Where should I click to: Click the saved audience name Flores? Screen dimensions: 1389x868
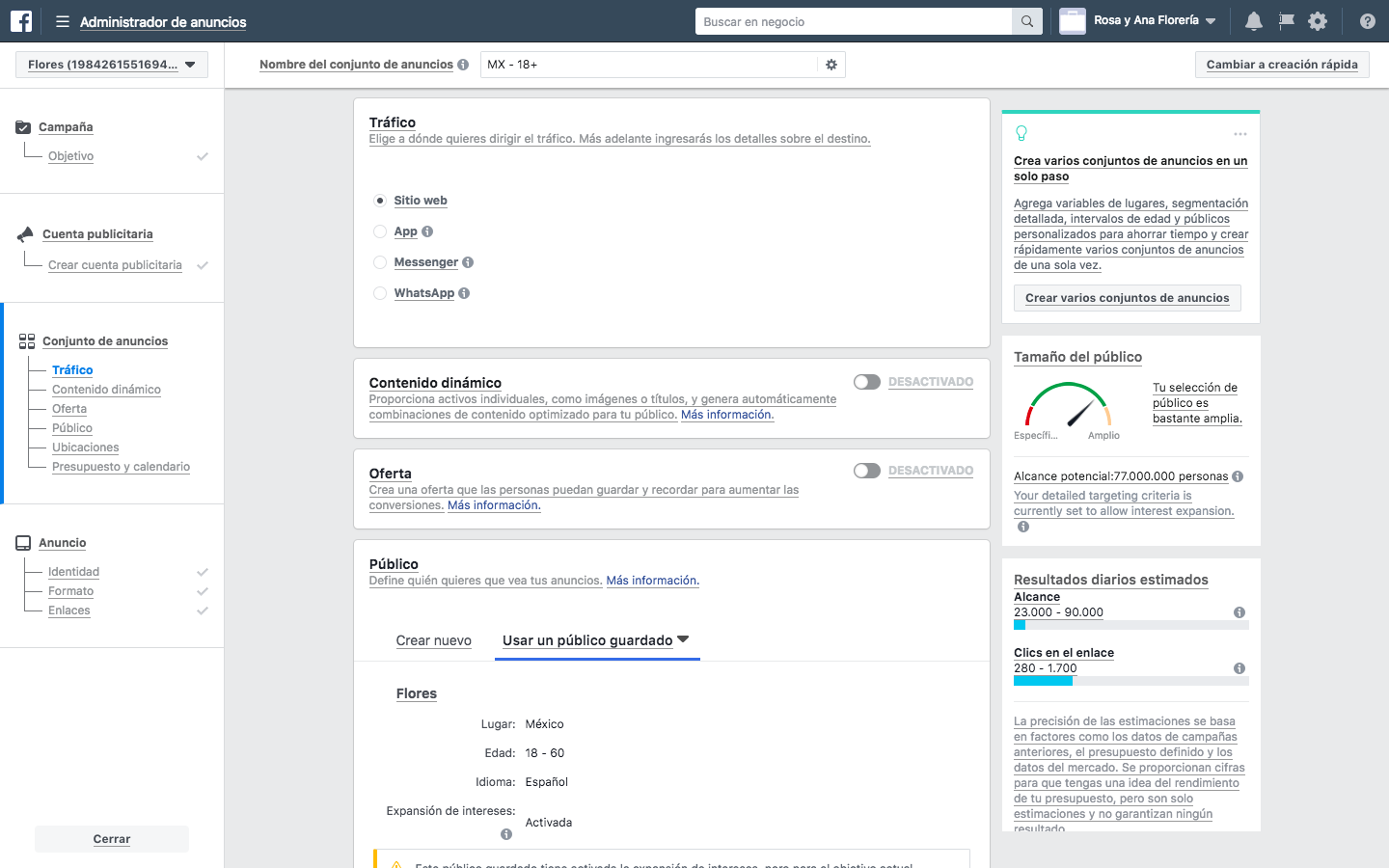click(x=417, y=693)
